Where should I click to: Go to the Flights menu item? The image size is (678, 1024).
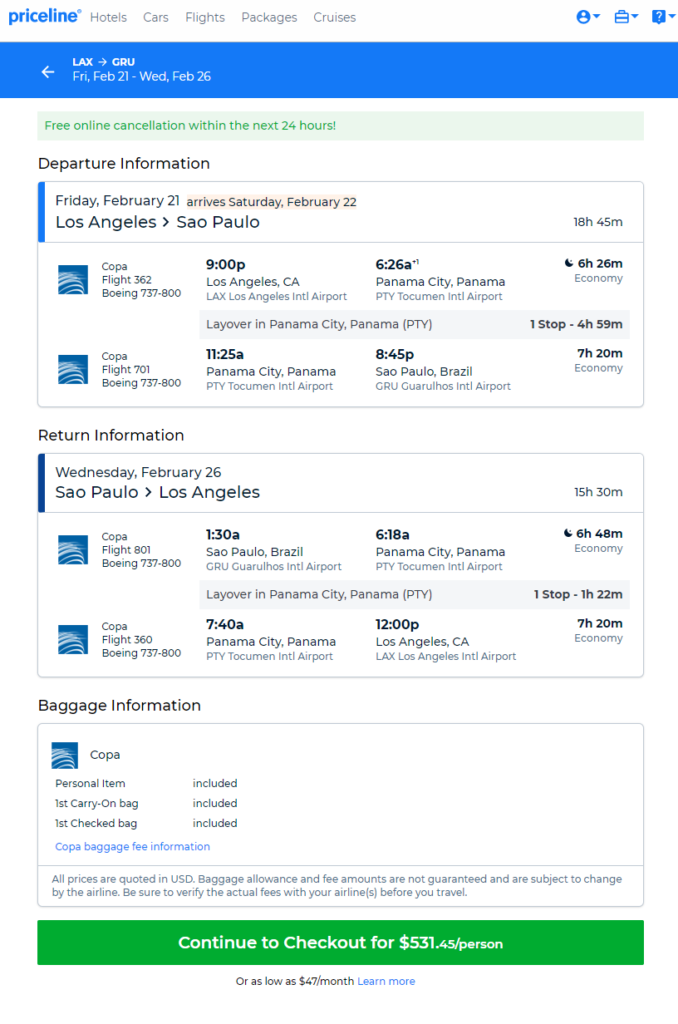click(205, 17)
